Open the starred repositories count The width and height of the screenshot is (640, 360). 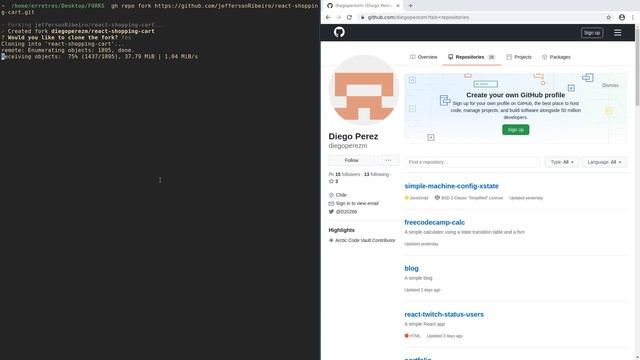tap(333, 181)
